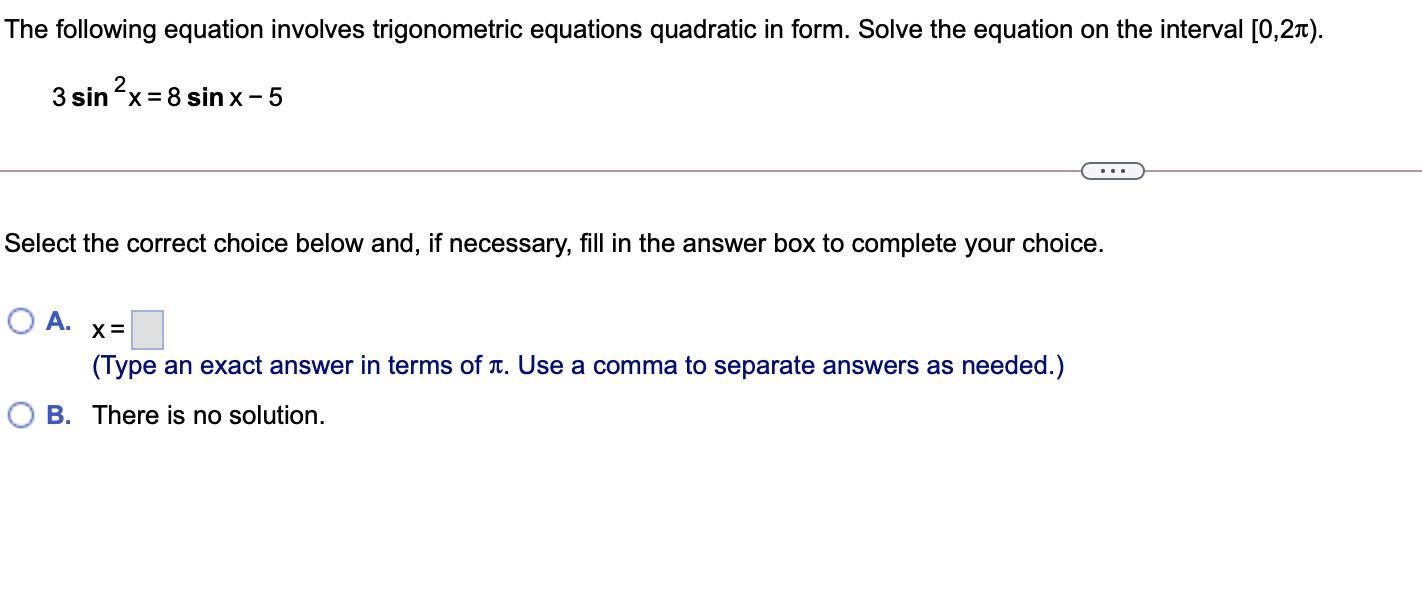Image resolution: width=1422 pixels, height=608 pixels.
Task: Click the blue hint about exact answers
Action: 578,366
